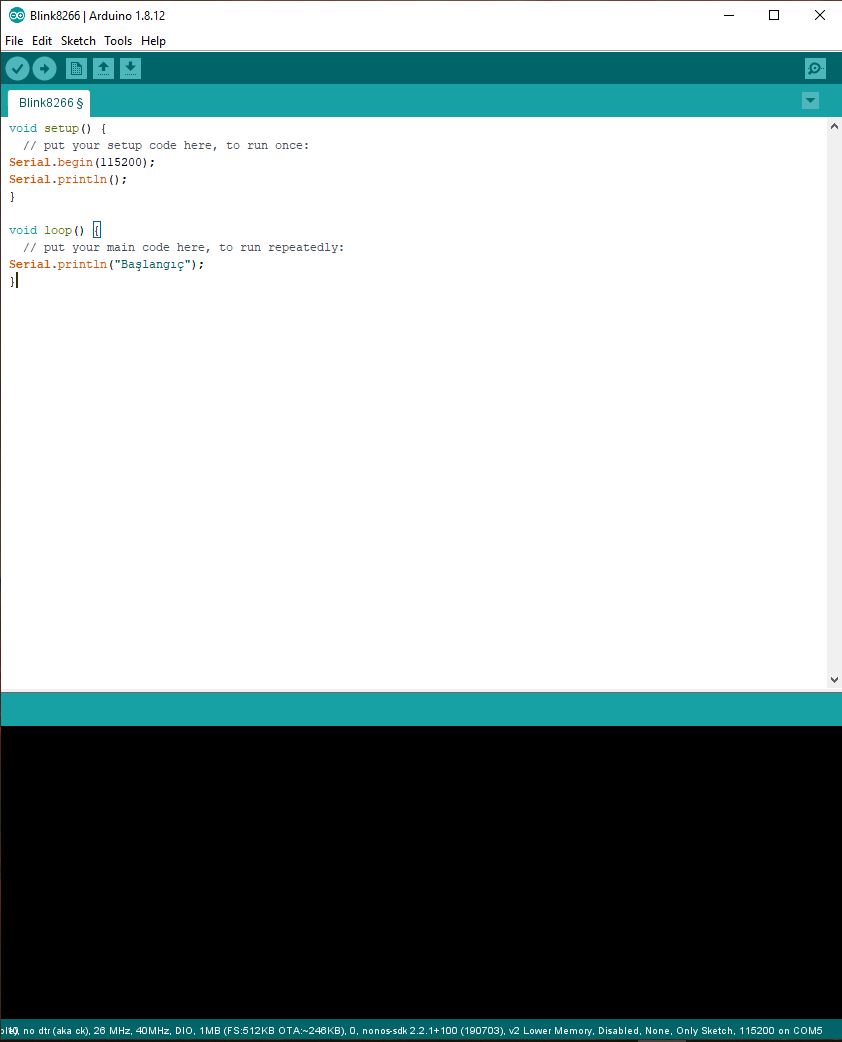Click on the 'void setup() {' line

[x=58, y=128]
